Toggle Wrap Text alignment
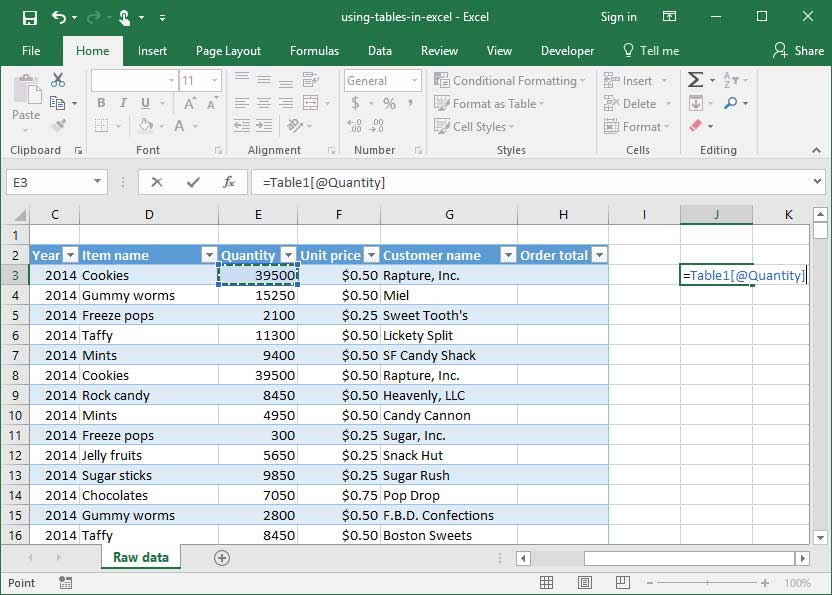The image size is (832, 595). 309,79
